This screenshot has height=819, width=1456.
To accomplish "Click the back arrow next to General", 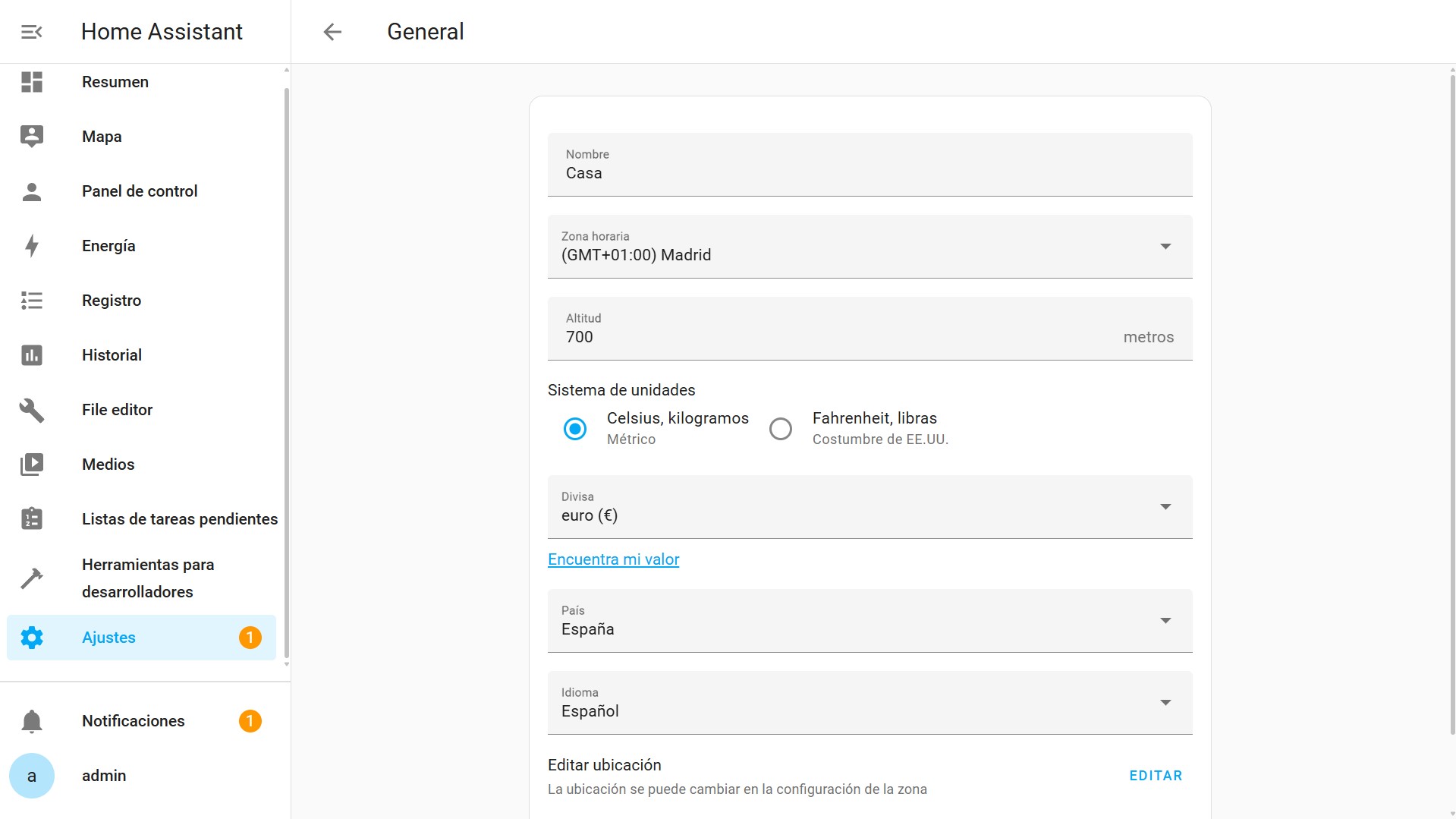I will tap(332, 32).
